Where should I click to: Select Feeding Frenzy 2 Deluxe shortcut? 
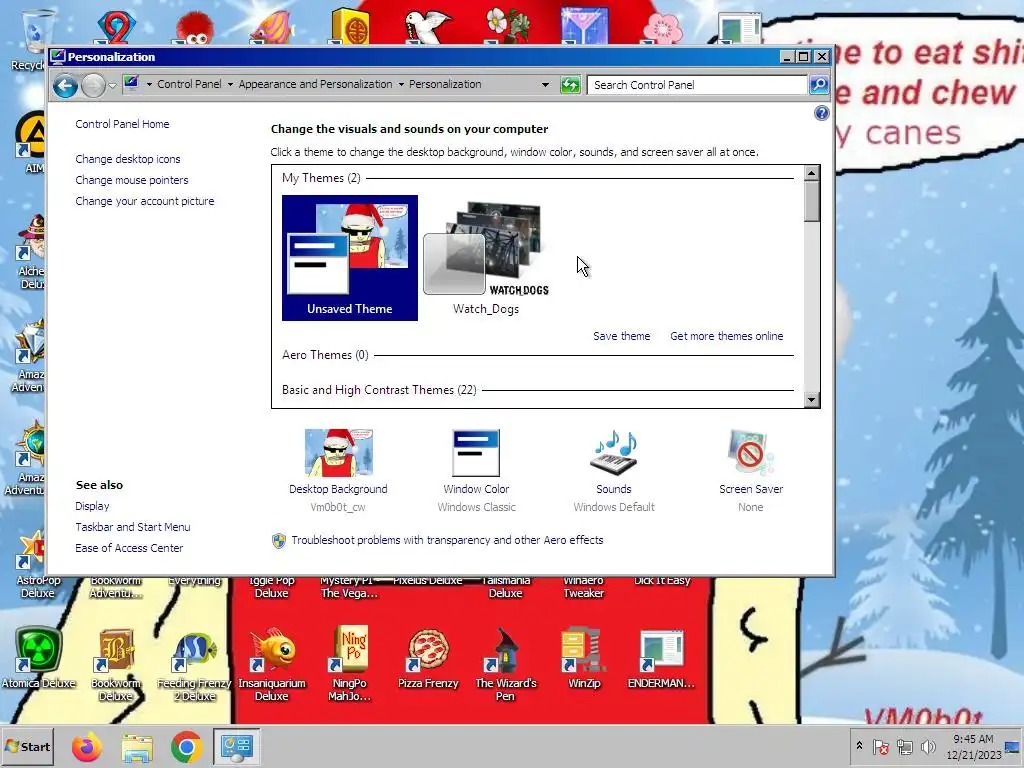[x=194, y=664]
